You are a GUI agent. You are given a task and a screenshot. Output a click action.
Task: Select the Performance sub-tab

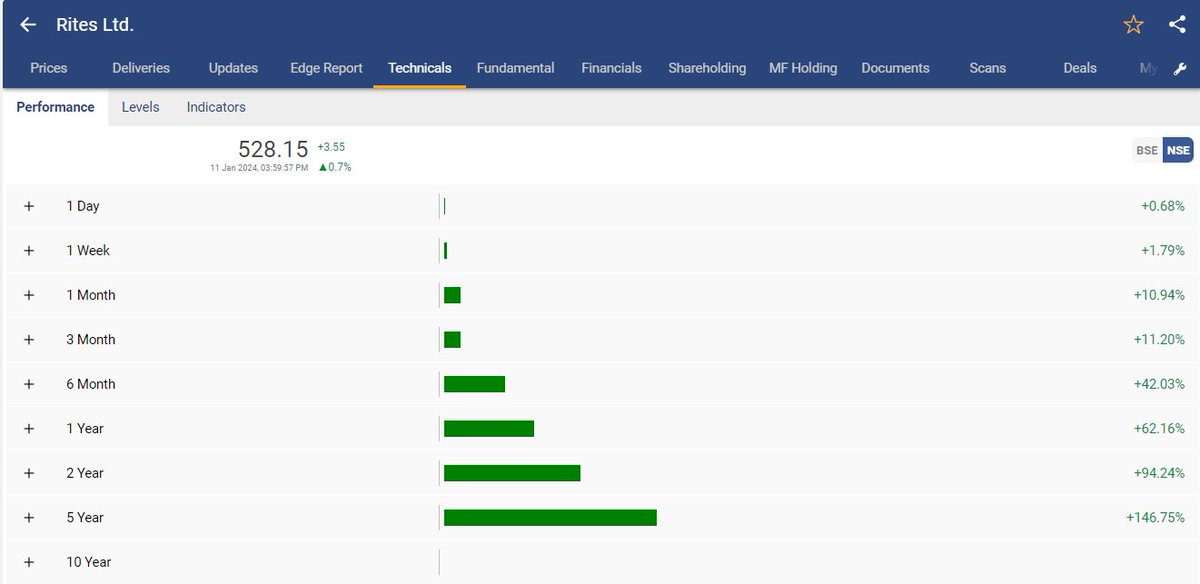tap(55, 107)
